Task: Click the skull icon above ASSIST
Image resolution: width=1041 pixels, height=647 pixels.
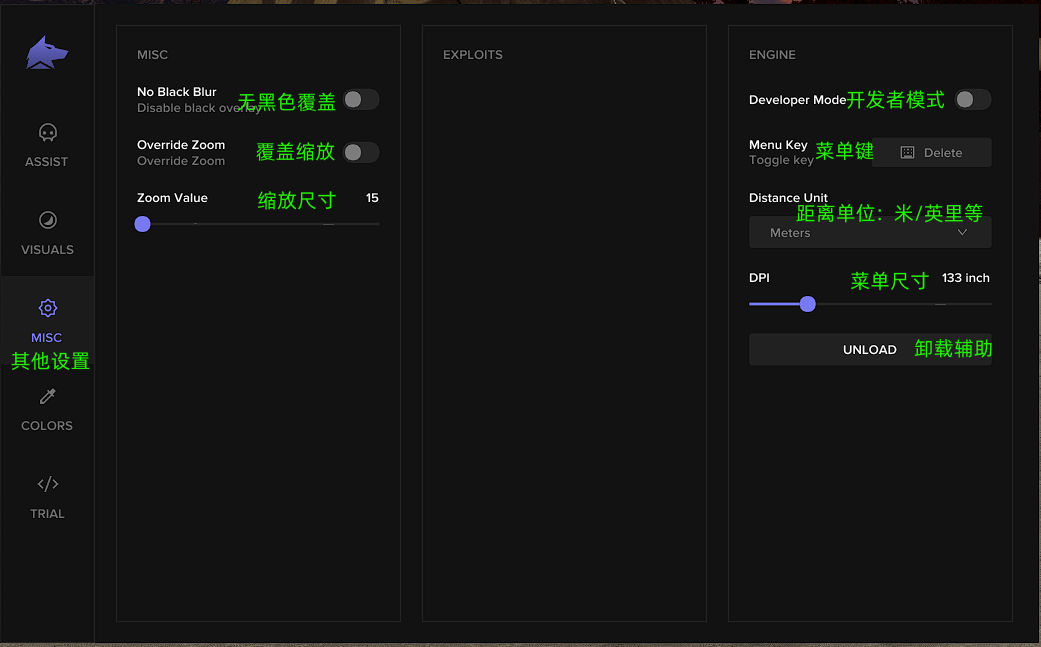Action: (47, 132)
